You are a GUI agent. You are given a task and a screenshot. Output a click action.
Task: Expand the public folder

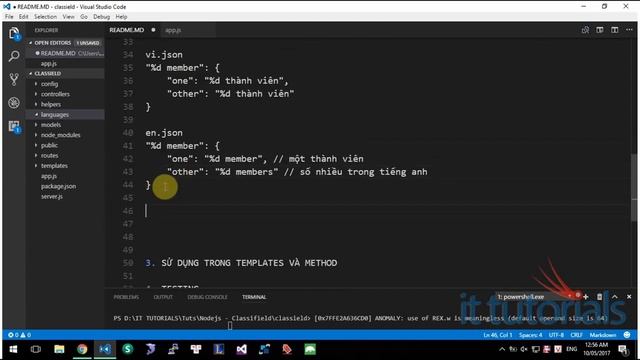[49, 145]
